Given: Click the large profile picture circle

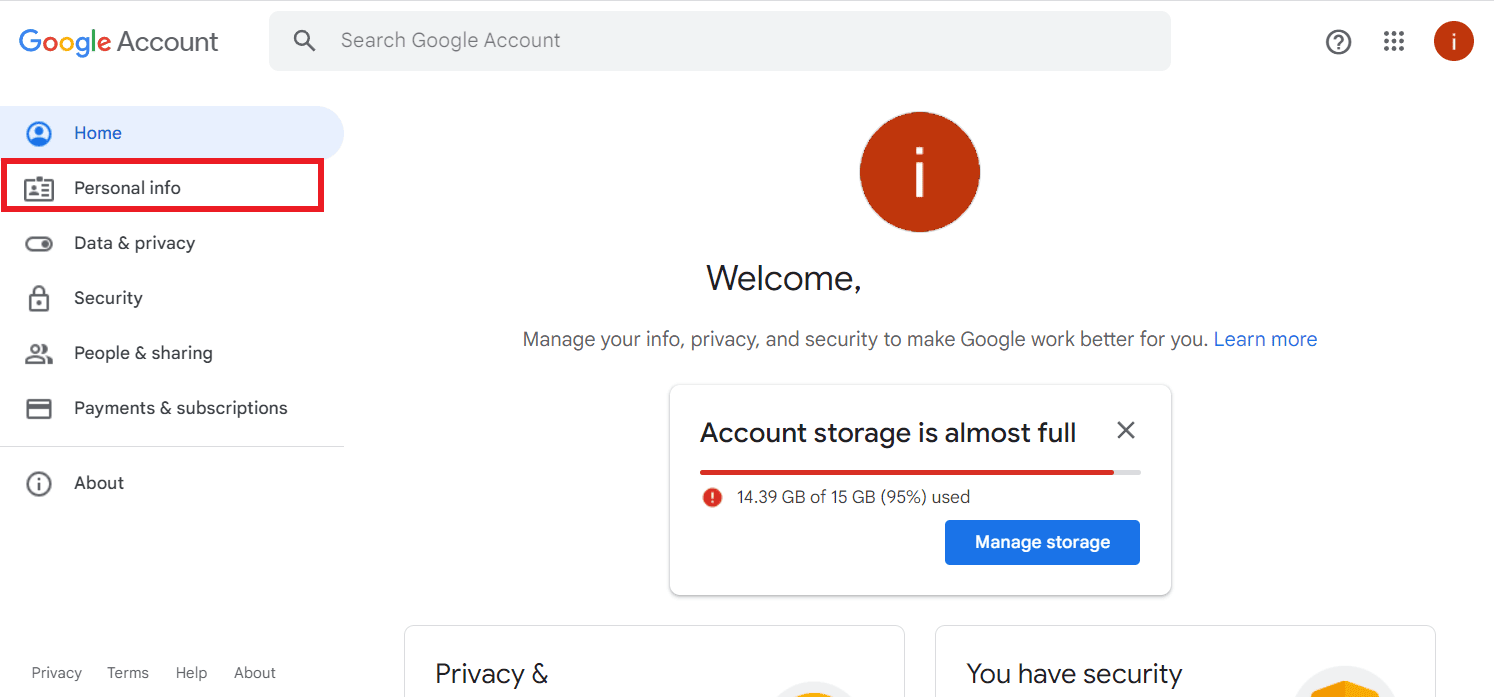Looking at the screenshot, I should coord(919,171).
